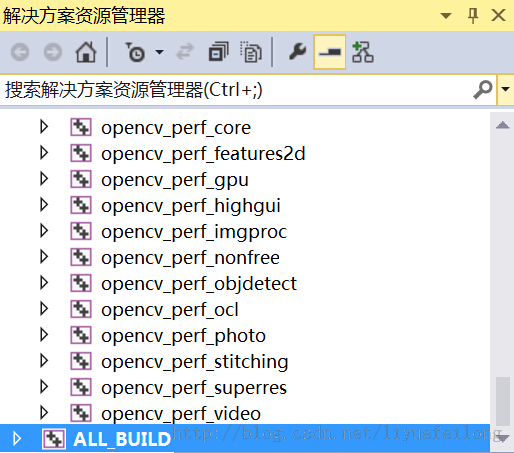Expand the opencv_perf_core project node
The width and height of the screenshot is (514, 453).
point(44,127)
